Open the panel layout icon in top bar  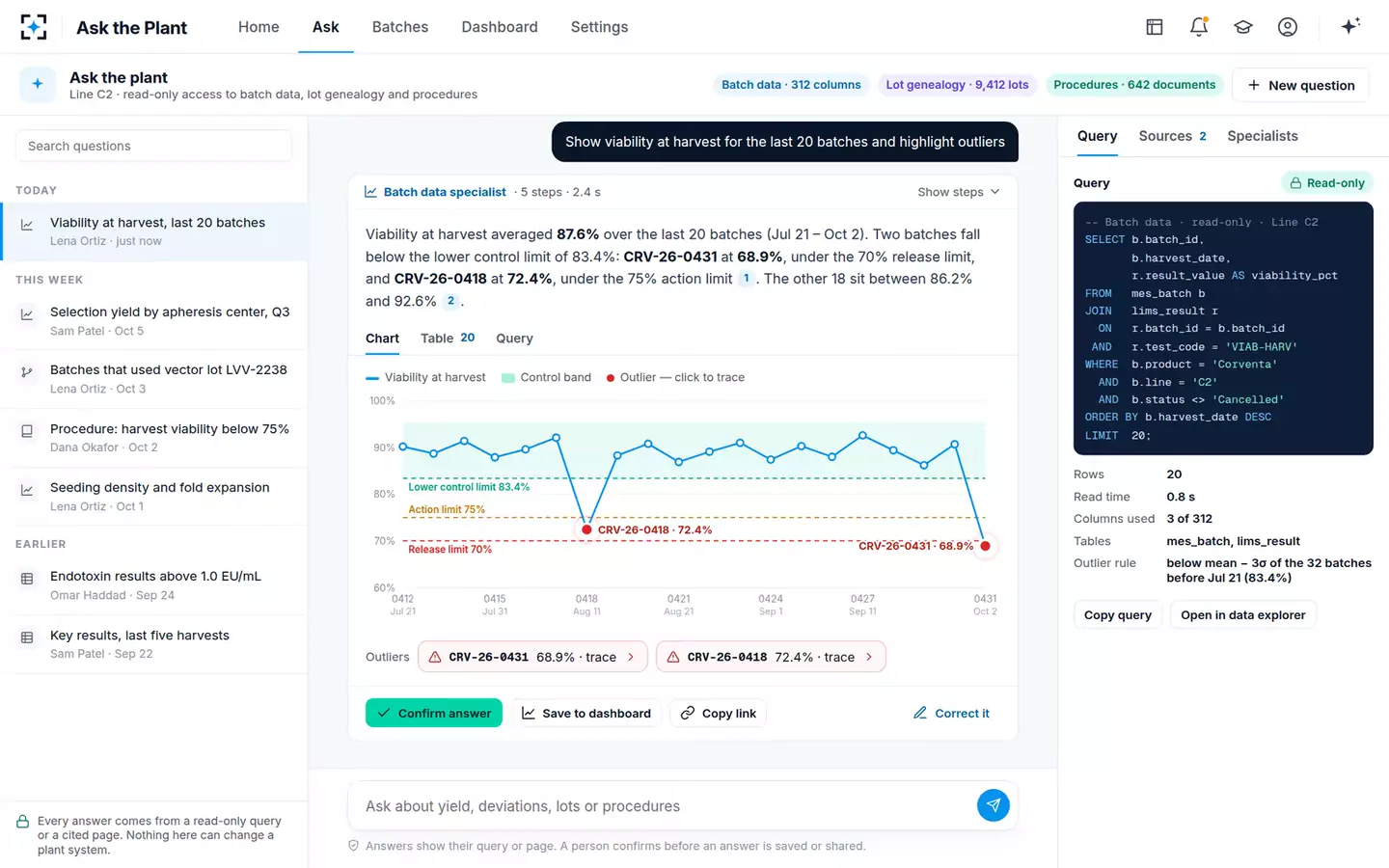point(1155,27)
